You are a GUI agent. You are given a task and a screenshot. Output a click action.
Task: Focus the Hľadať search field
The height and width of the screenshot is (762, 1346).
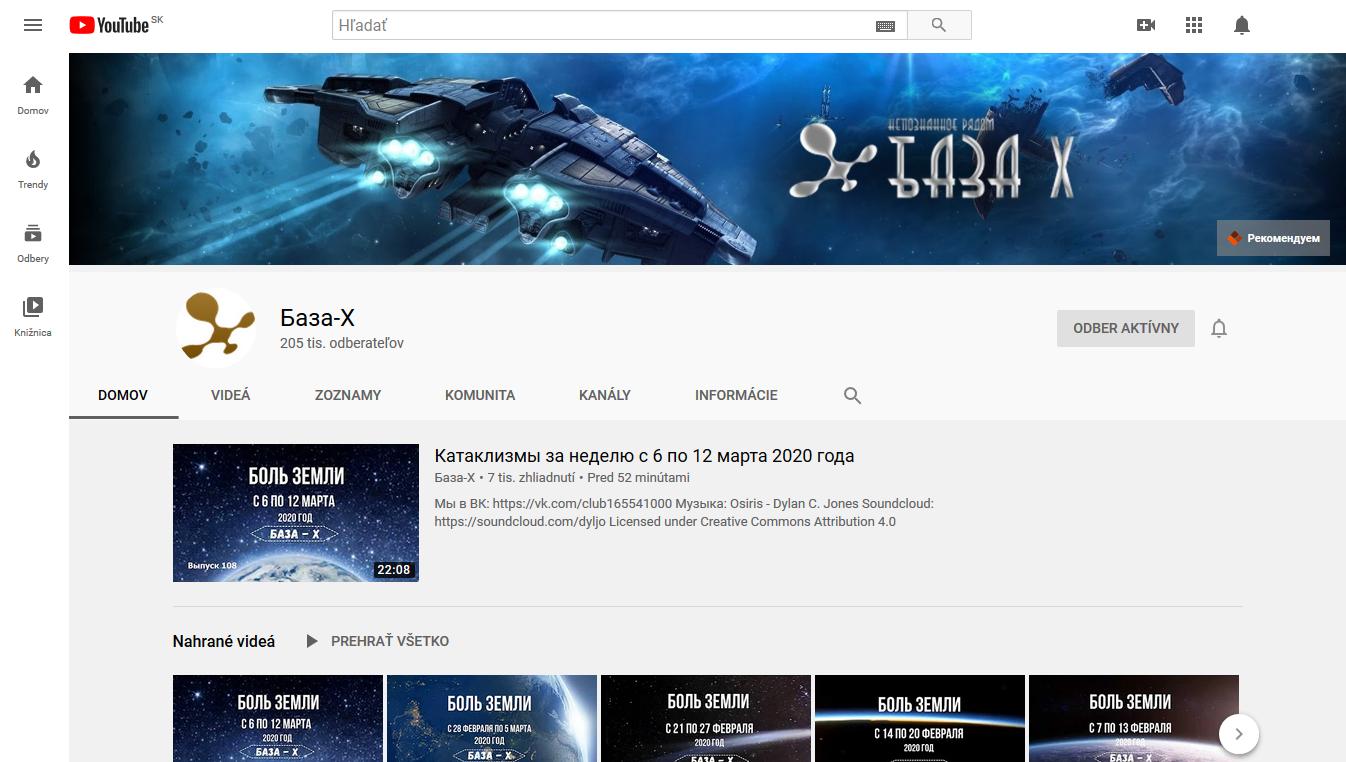click(x=602, y=25)
